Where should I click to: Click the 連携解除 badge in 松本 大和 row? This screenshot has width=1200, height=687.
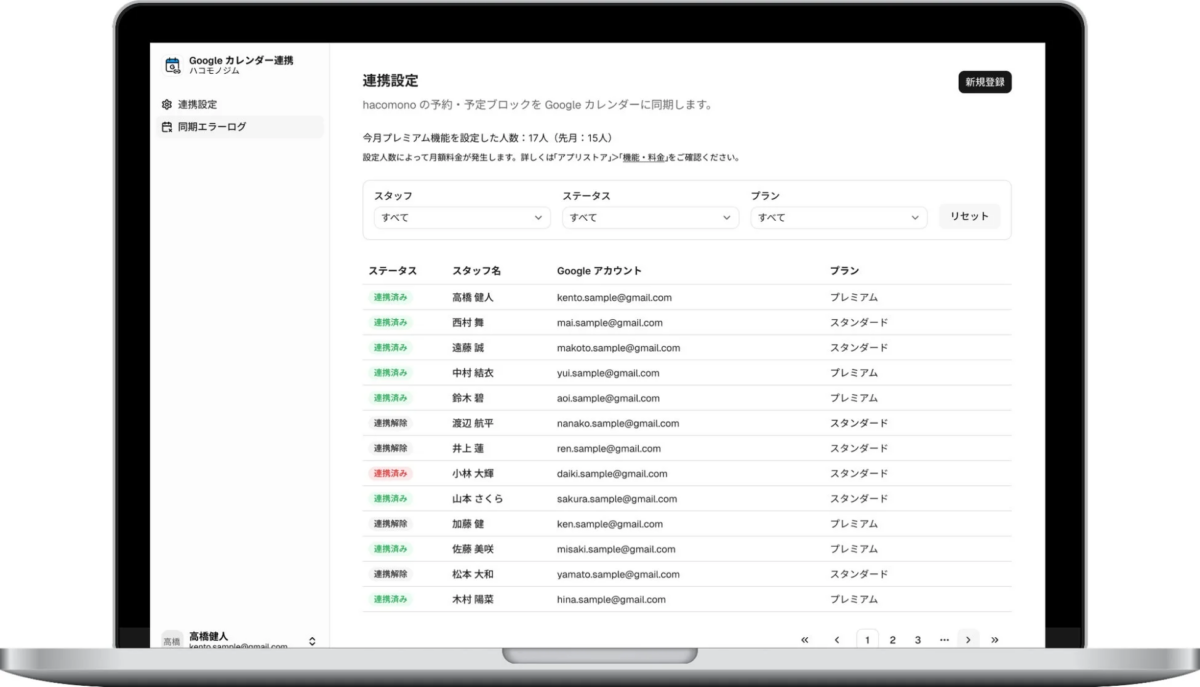[390, 574]
